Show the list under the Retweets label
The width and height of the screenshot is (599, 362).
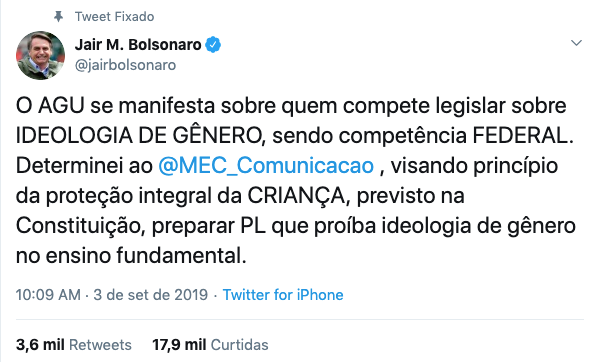click(100, 345)
